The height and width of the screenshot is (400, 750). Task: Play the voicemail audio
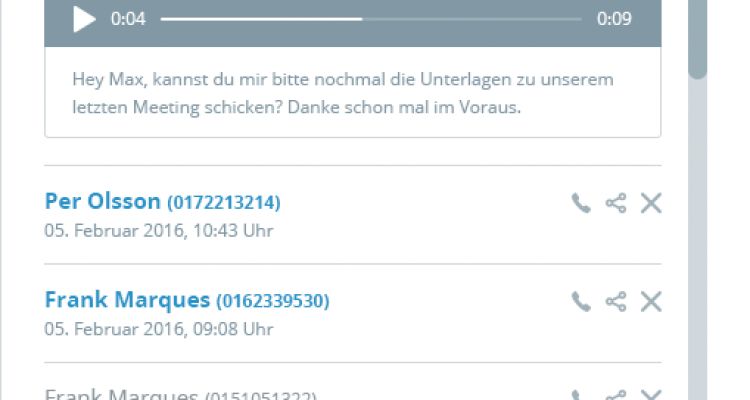coord(84,19)
